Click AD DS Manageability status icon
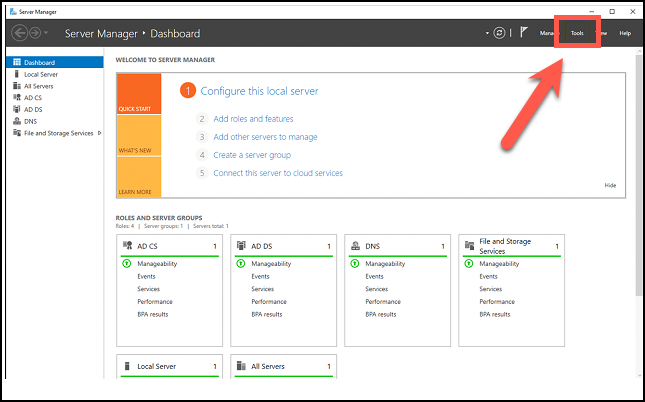 [x=241, y=263]
